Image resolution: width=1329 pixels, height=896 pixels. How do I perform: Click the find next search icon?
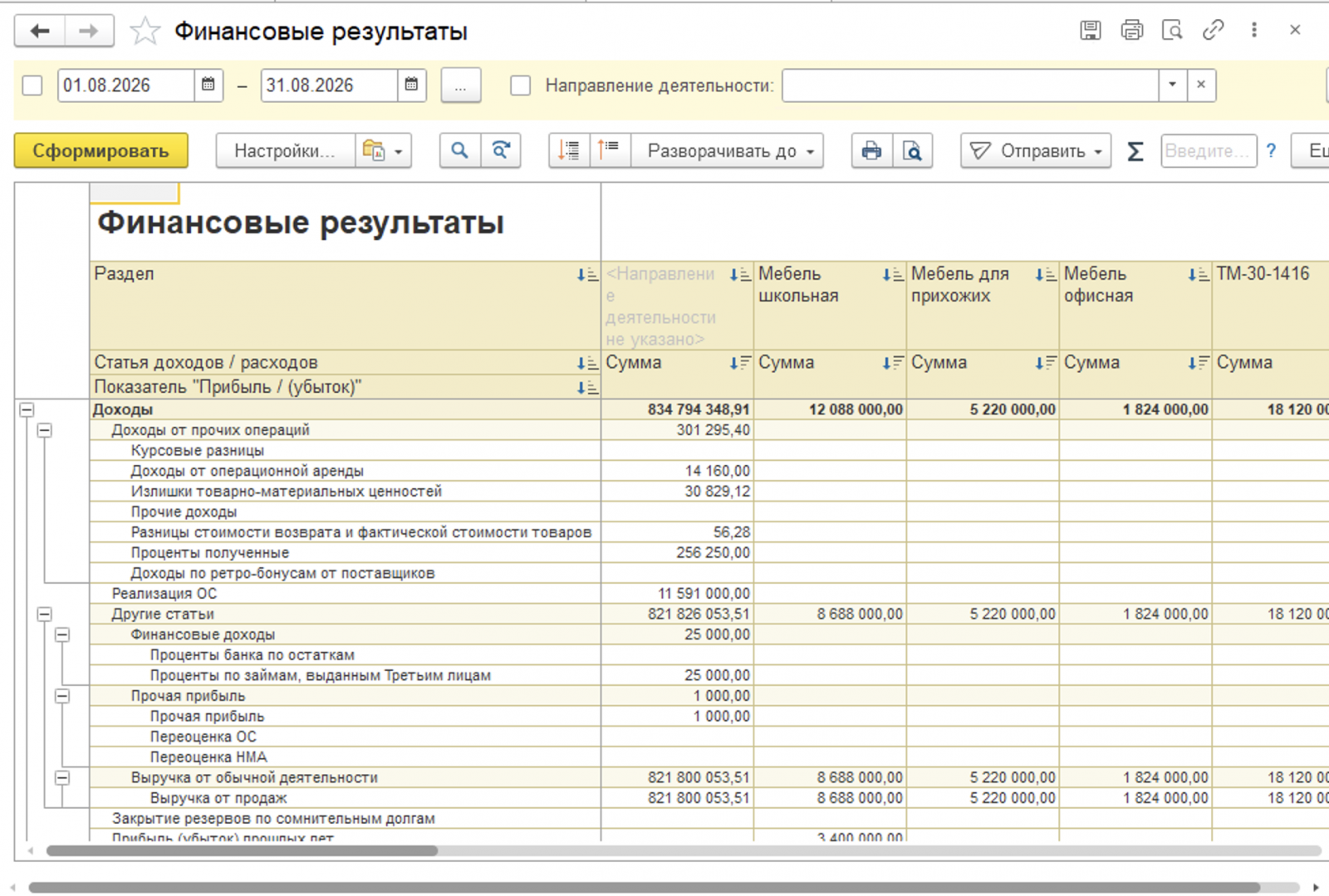point(501,150)
